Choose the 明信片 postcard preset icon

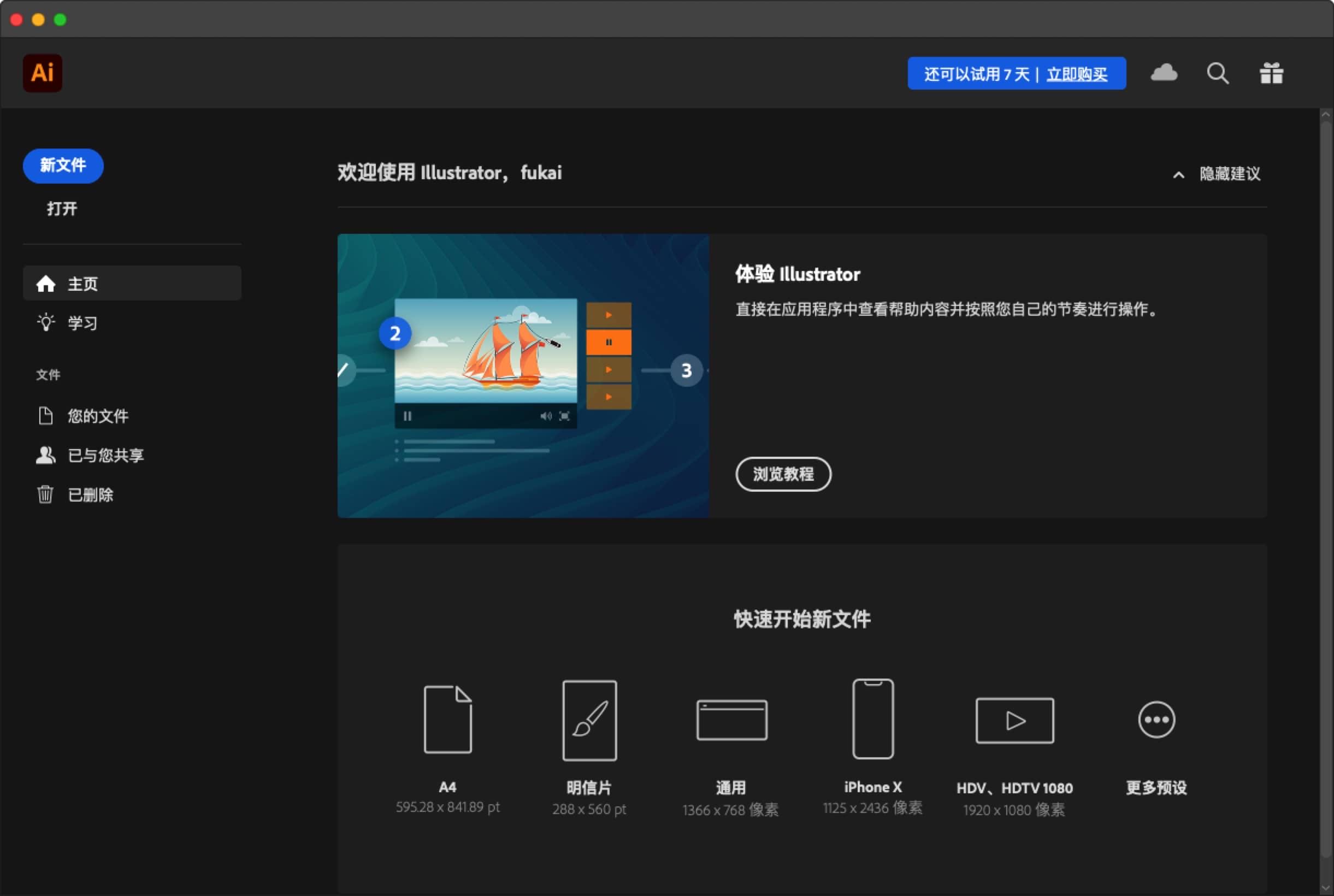[589, 720]
